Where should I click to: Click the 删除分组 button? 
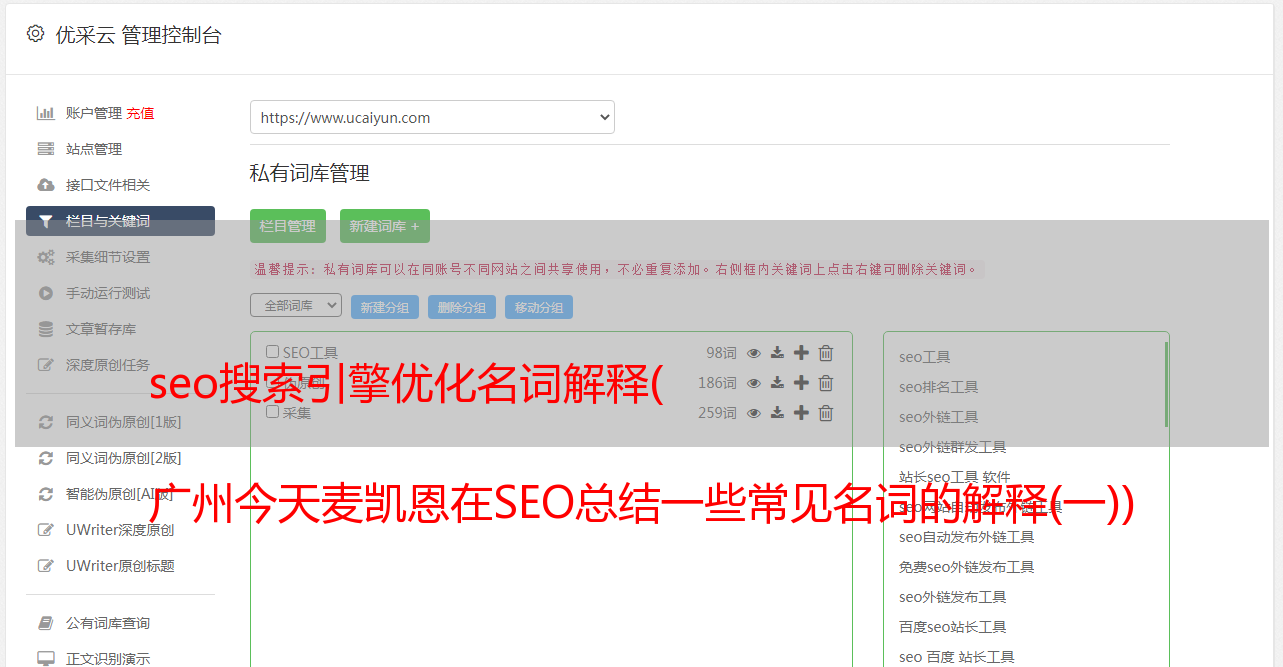pyautogui.click(x=462, y=307)
